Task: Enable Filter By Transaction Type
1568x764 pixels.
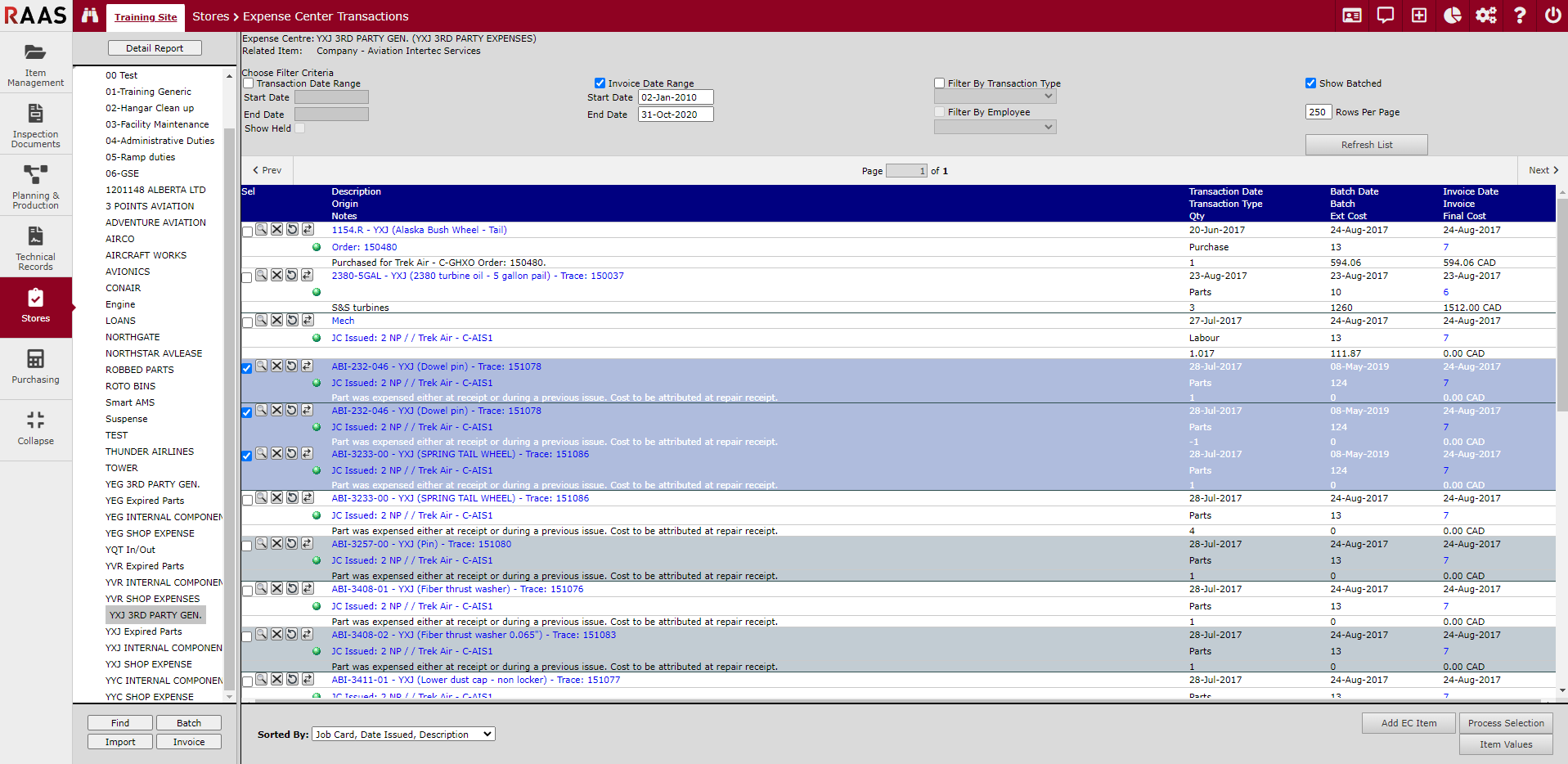Action: tap(939, 83)
